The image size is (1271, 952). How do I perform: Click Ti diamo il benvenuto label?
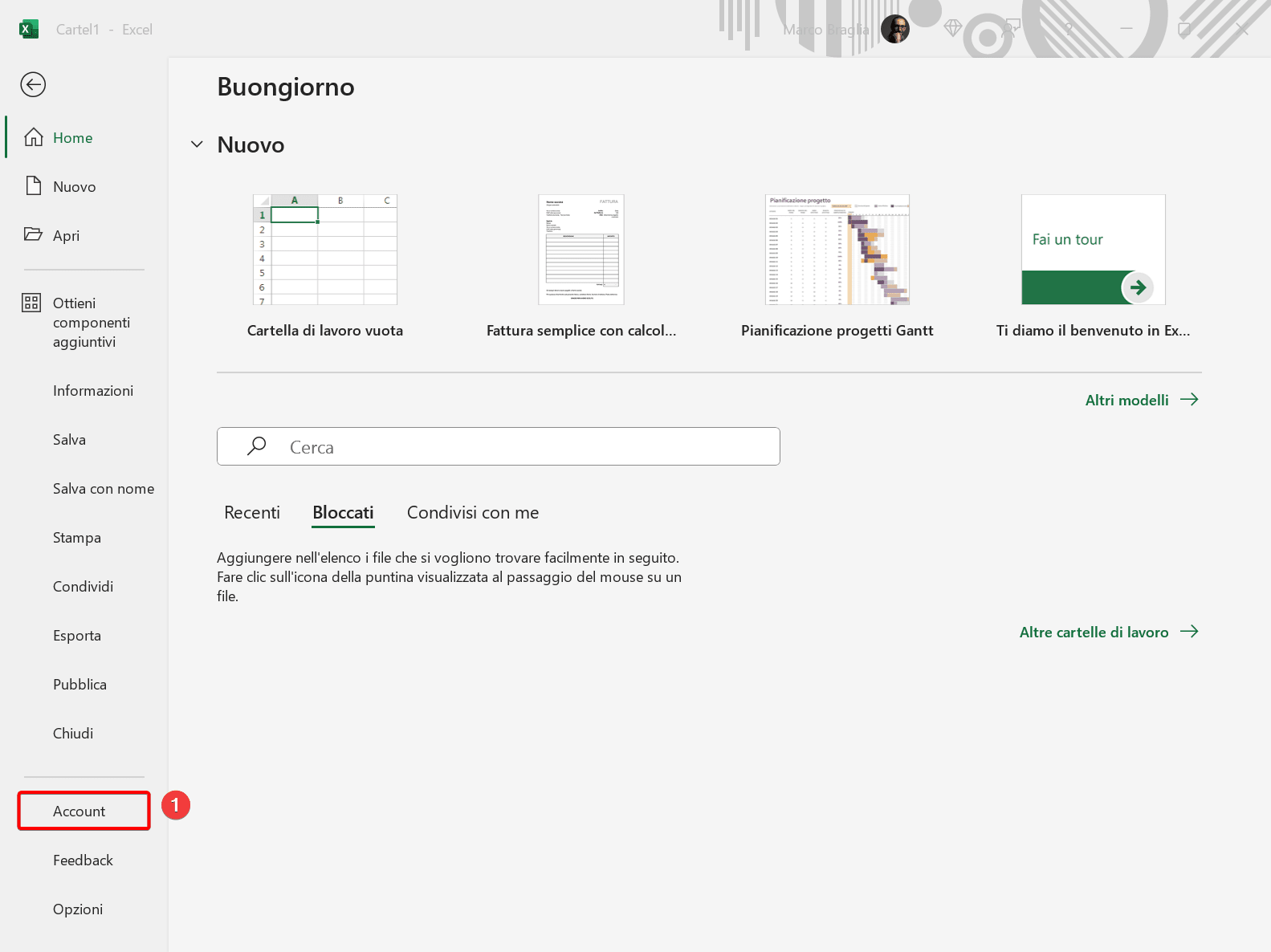pyautogui.click(x=1094, y=331)
